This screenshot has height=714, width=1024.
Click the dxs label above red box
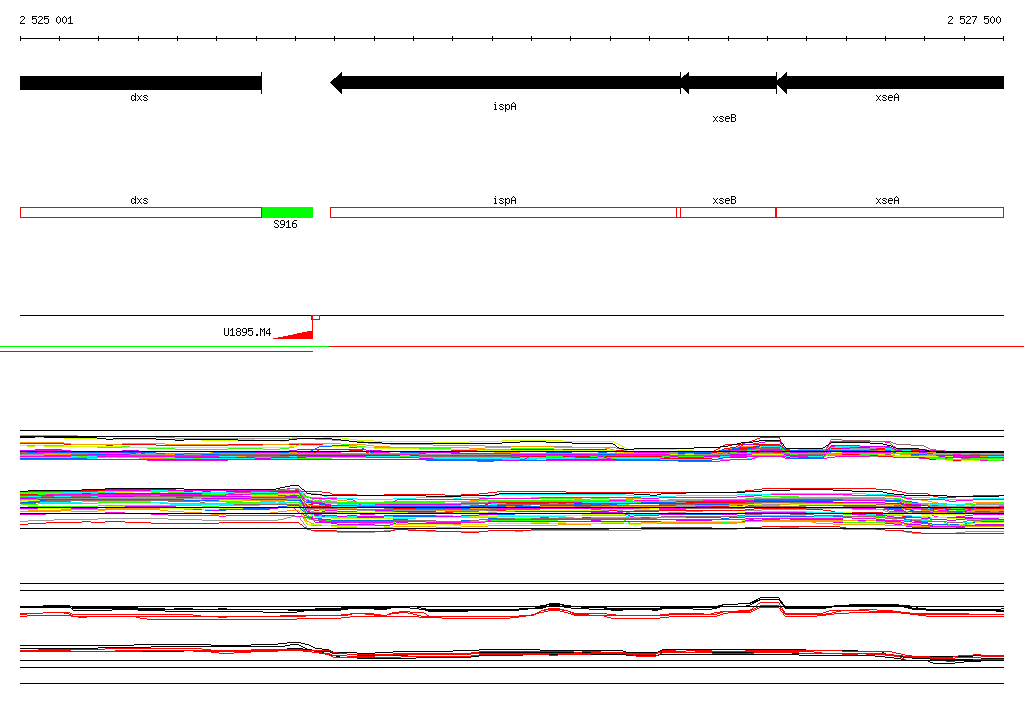[139, 201]
